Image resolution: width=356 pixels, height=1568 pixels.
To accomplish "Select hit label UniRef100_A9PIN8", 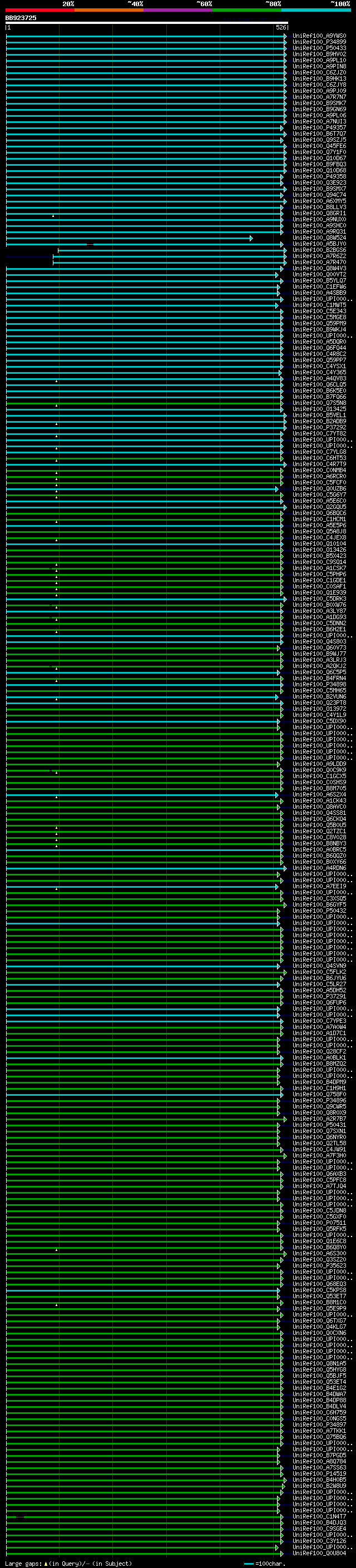I will pos(319,66).
